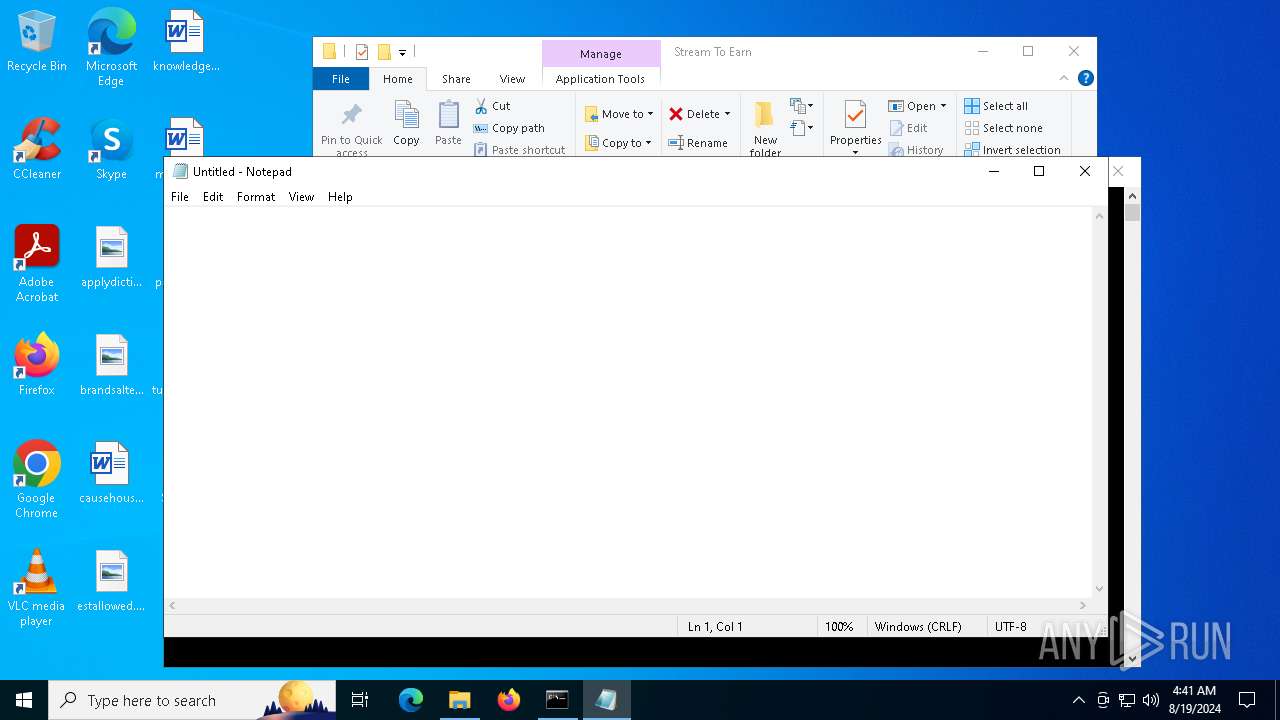1280x720 pixels.
Task: Expand the Open dropdown arrow in ribbon
Action: pyautogui.click(x=943, y=106)
